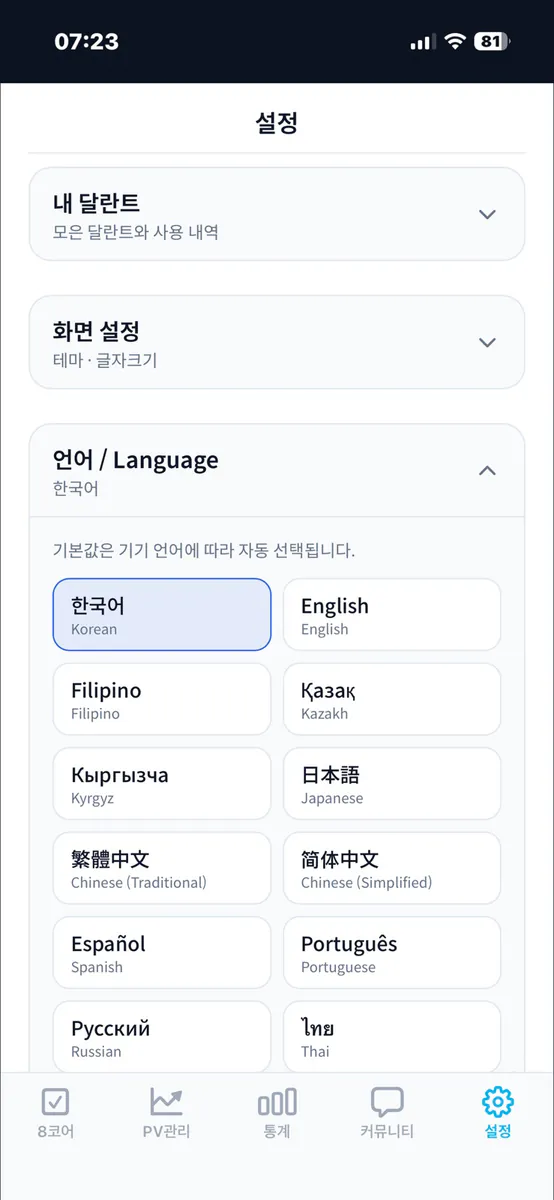Tap the 설정 page title
This screenshot has height=1200, width=554.
277,123
